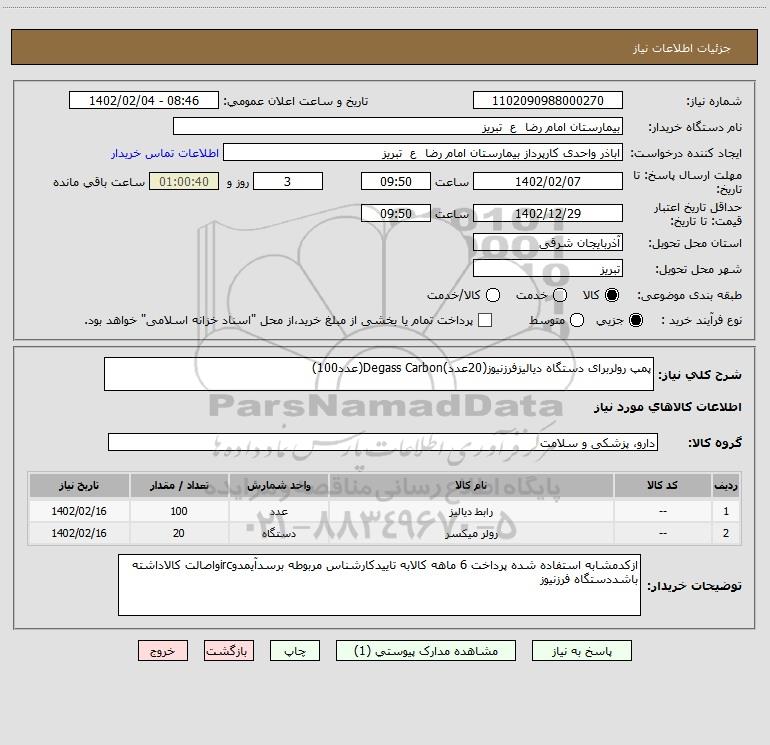Click the response deadline date 1402/02/07
Image resolution: width=770 pixels, height=745 pixels.
click(x=548, y=181)
